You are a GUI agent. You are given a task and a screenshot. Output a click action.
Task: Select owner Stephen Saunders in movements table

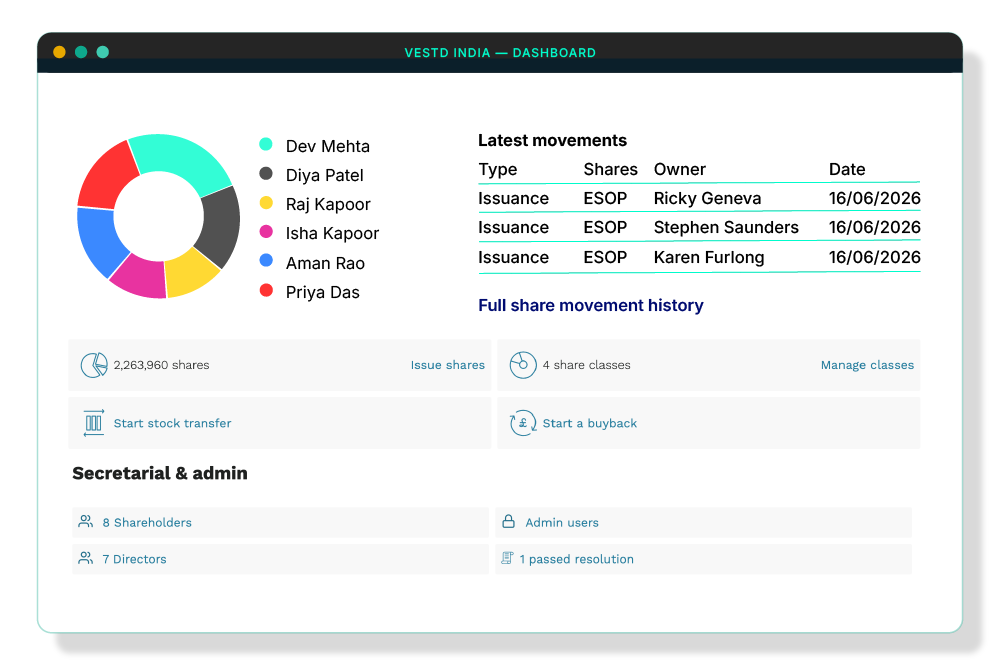click(x=726, y=227)
